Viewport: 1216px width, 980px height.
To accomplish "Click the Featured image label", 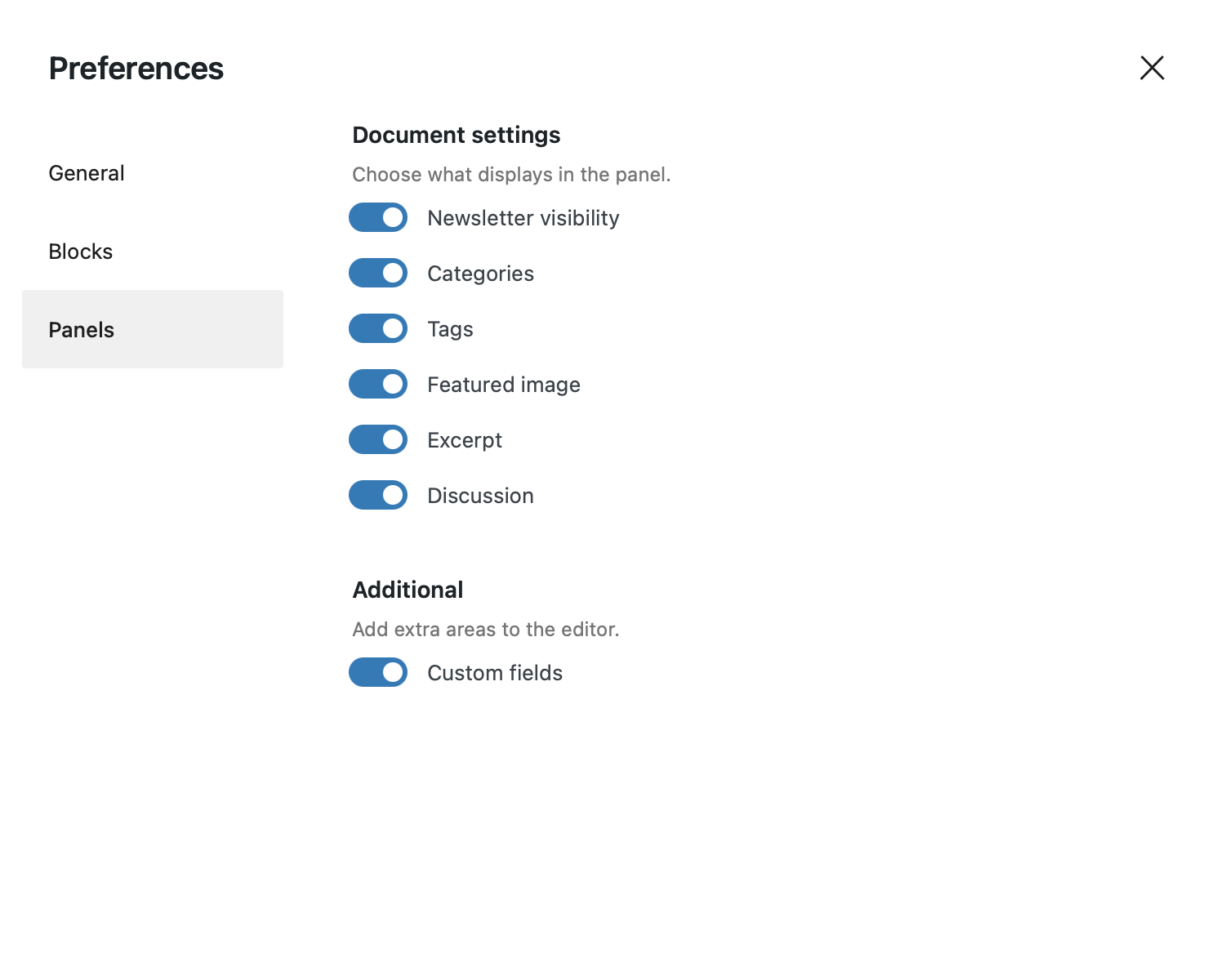I will click(504, 384).
